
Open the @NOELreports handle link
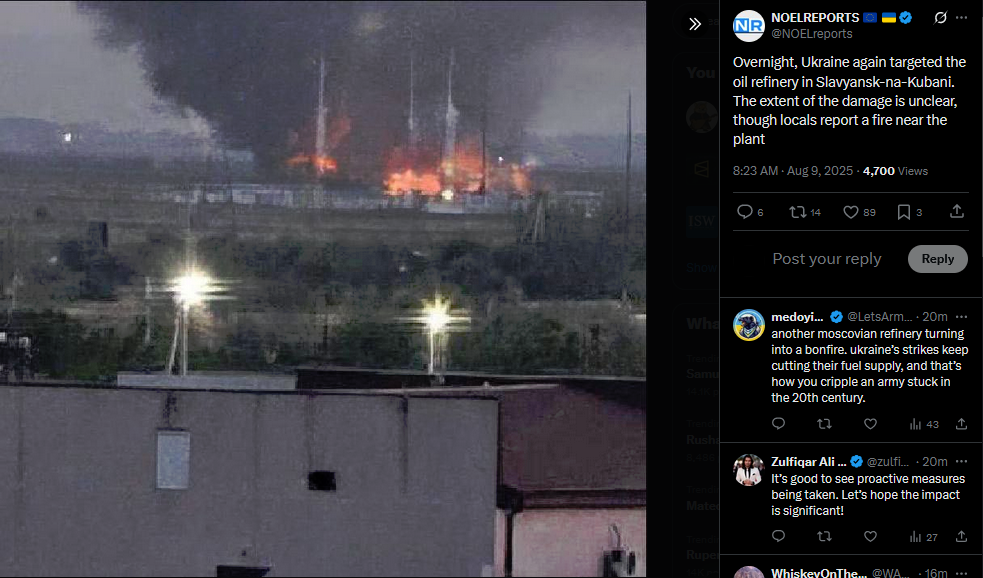pos(811,34)
